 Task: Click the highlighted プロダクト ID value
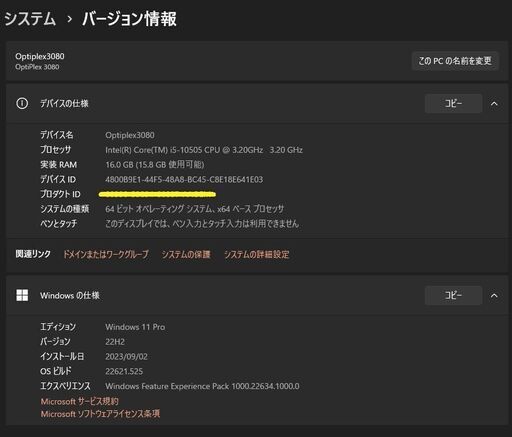coord(157,194)
